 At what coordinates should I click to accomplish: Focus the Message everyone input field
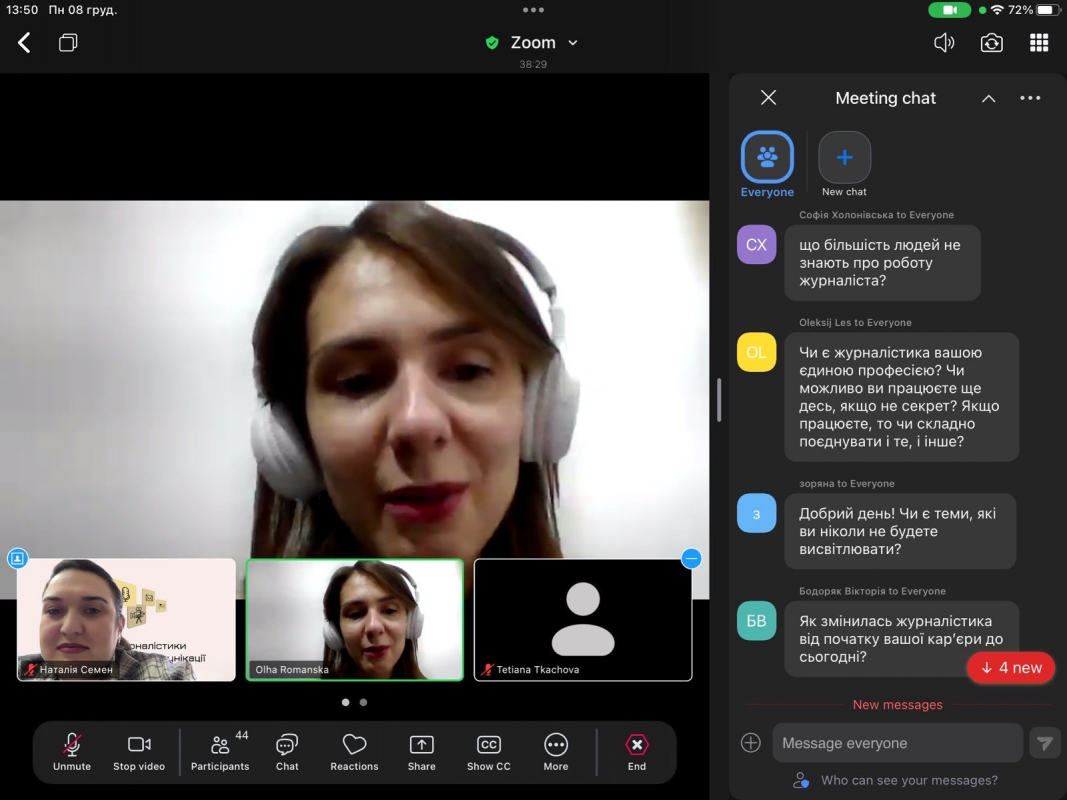pyautogui.click(x=896, y=743)
